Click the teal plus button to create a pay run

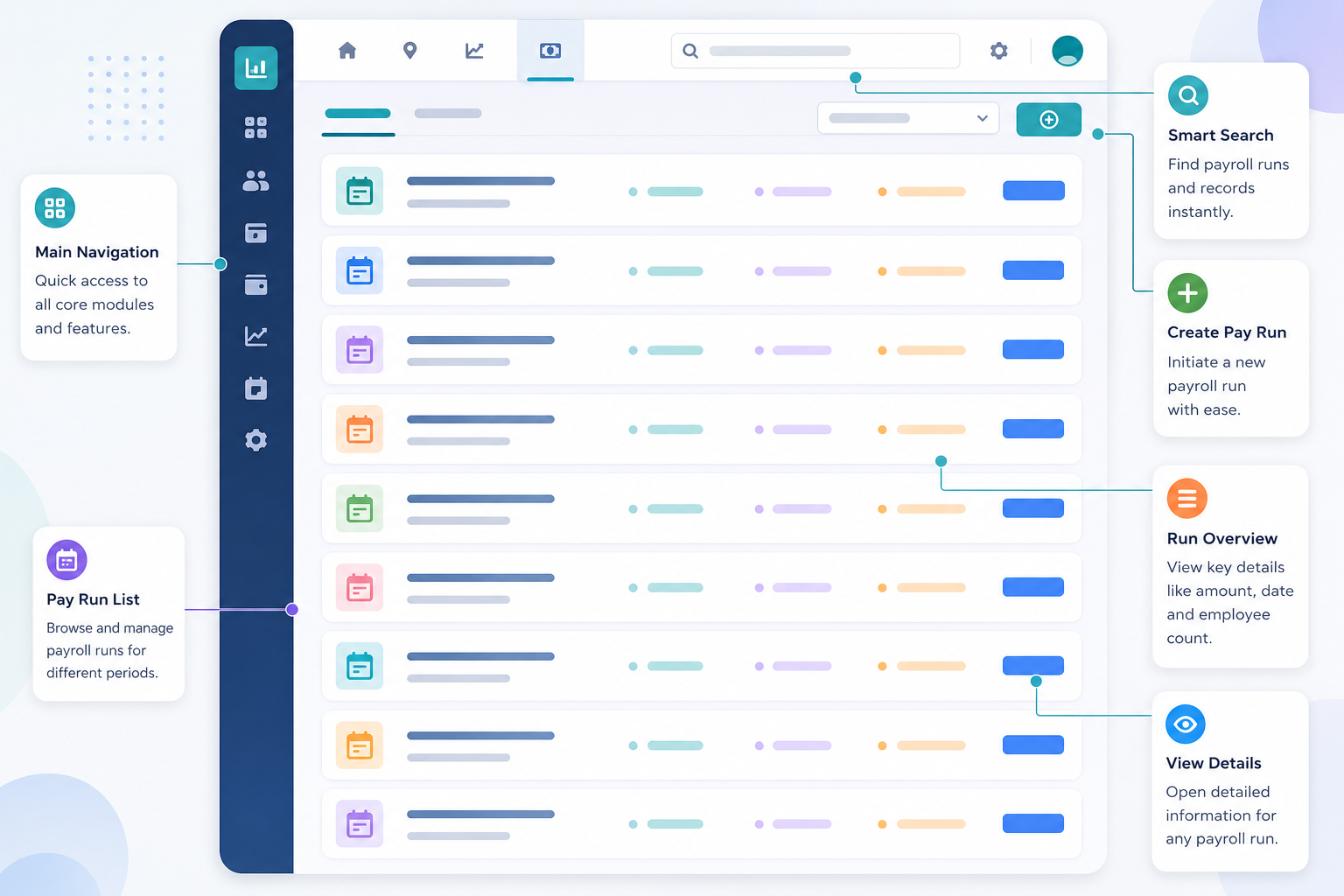1048,119
